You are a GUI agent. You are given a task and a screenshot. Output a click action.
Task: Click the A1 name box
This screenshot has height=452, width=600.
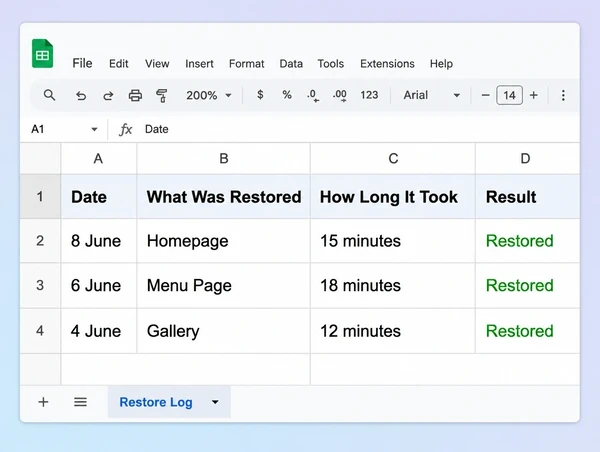click(x=64, y=129)
